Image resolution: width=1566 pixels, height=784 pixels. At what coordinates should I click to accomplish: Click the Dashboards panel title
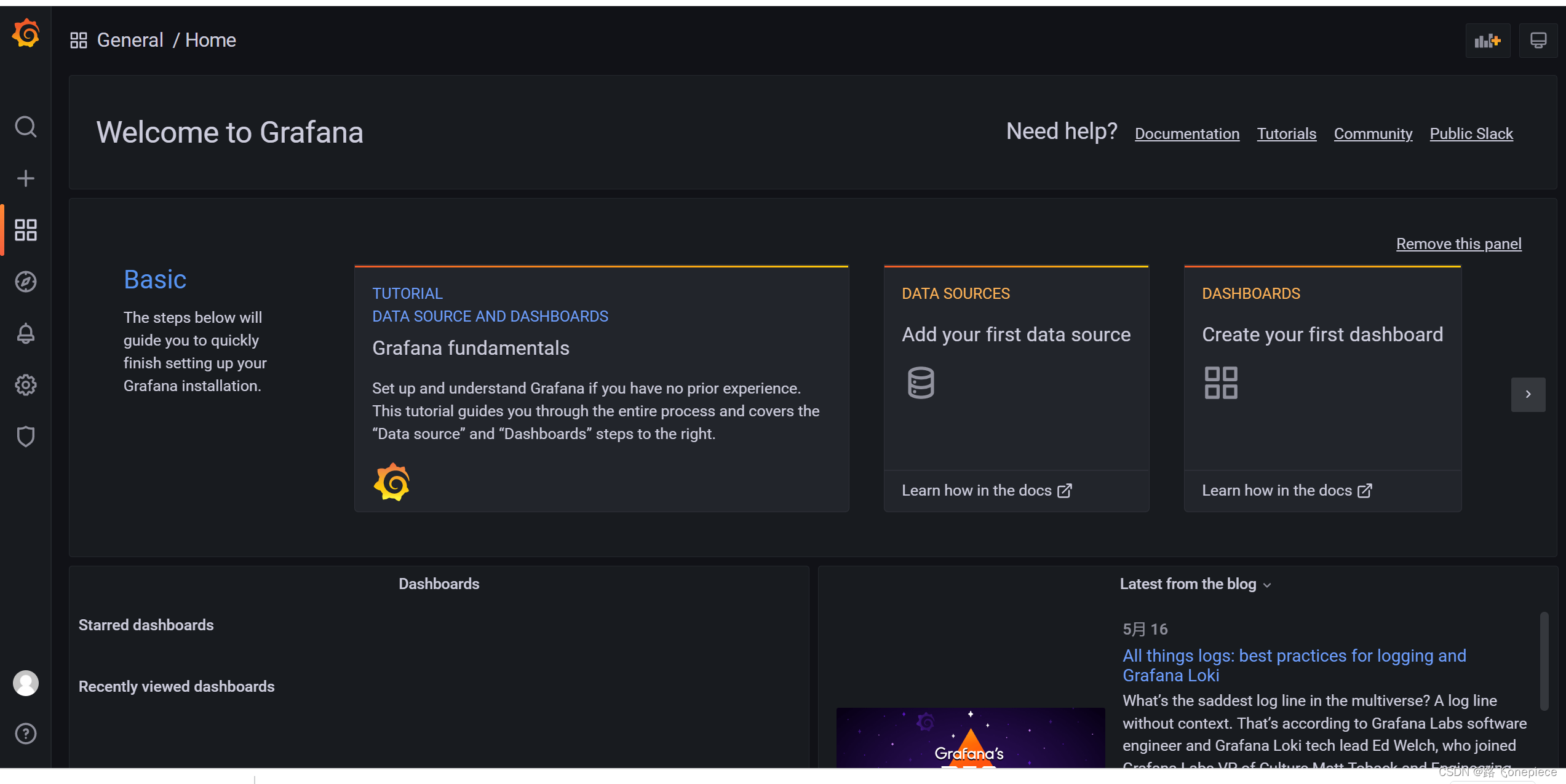click(439, 584)
